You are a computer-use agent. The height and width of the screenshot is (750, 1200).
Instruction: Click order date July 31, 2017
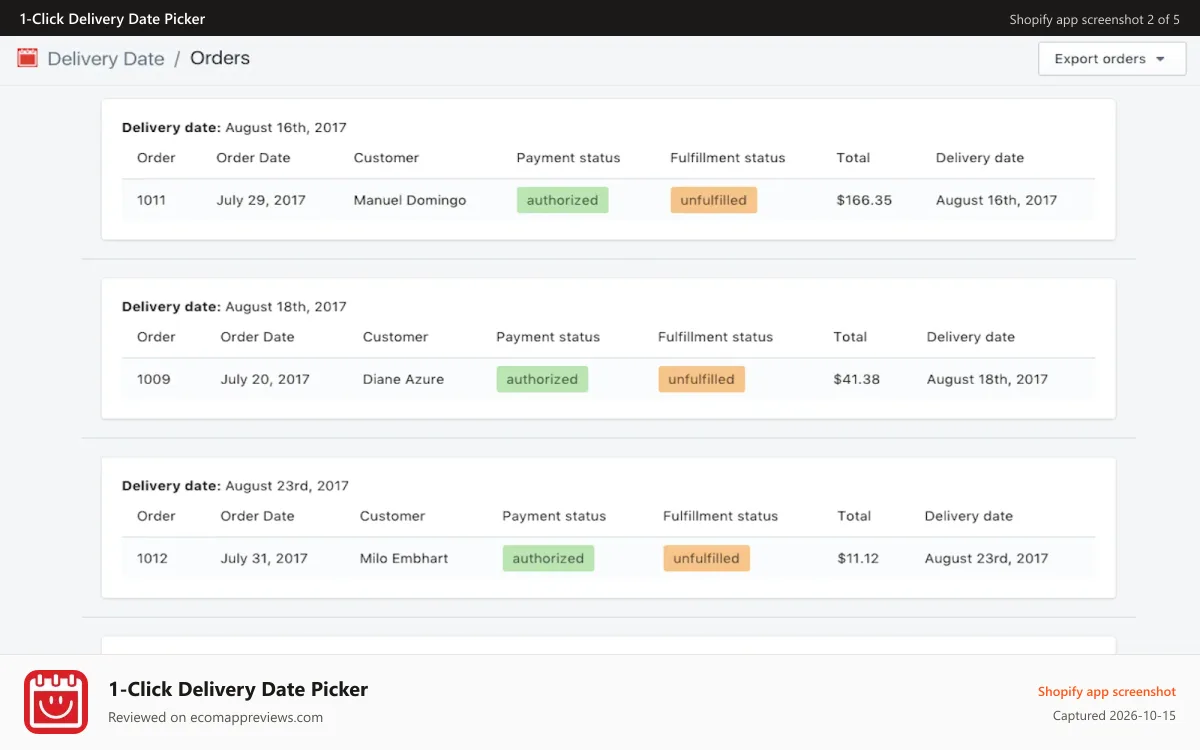(264, 558)
